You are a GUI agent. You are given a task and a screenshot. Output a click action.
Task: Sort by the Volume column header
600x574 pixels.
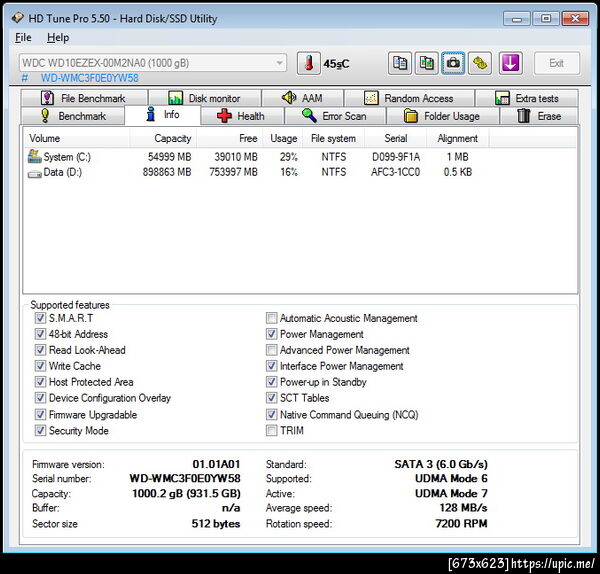click(x=77, y=139)
